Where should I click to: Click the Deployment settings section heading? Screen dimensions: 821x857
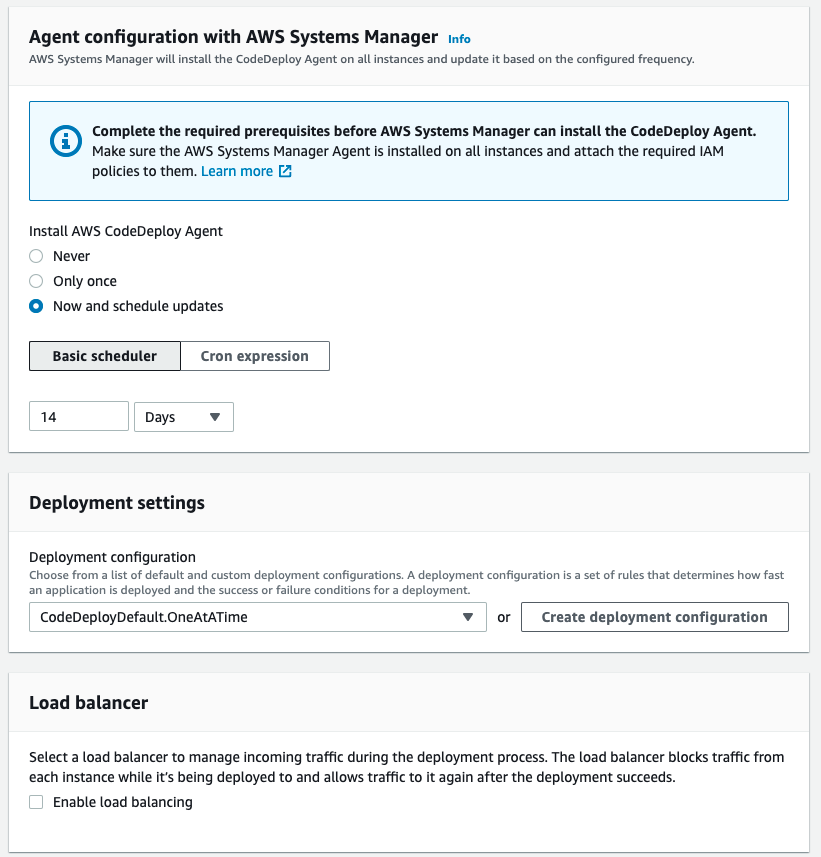point(117,503)
